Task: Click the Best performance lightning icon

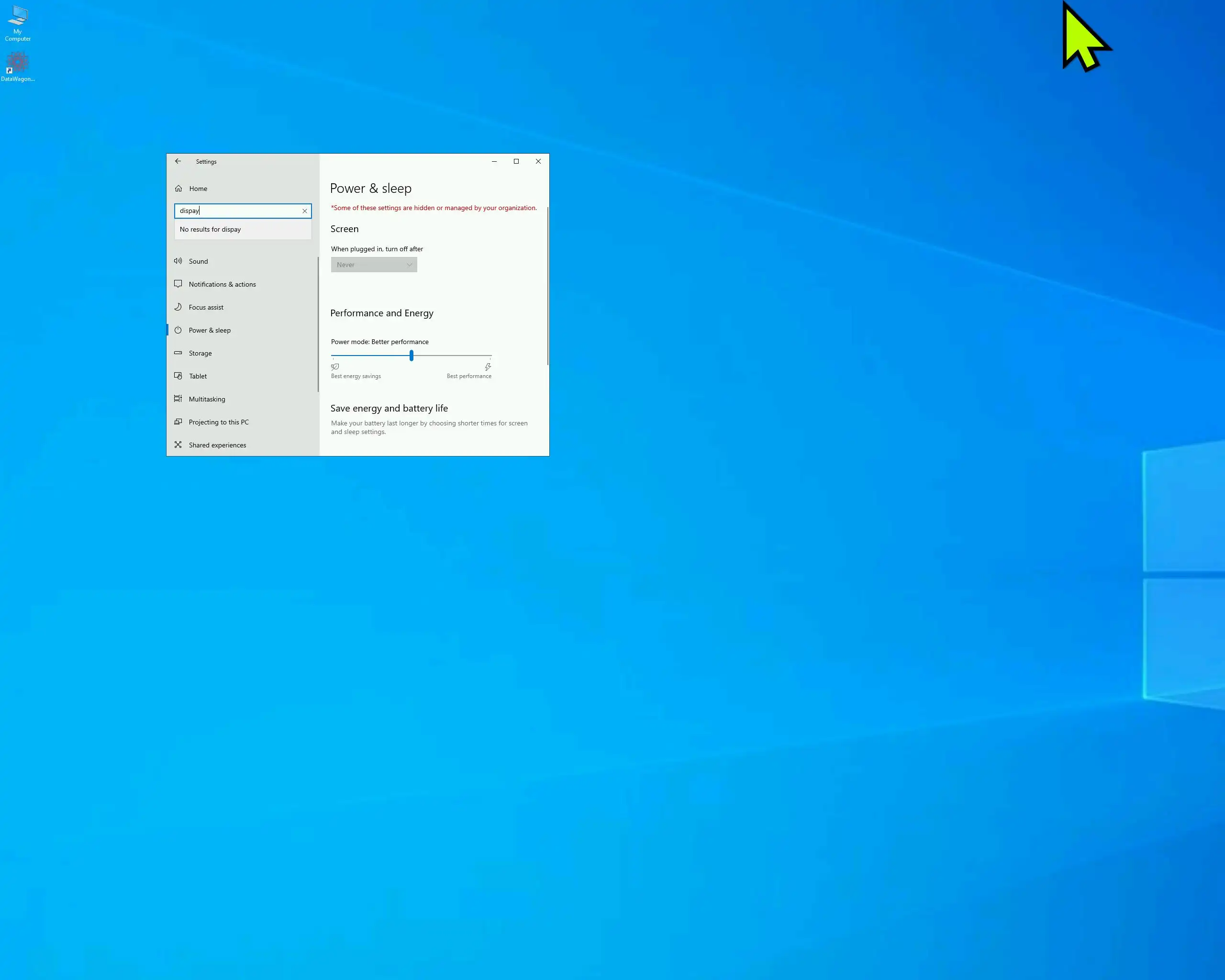Action: coord(488,367)
